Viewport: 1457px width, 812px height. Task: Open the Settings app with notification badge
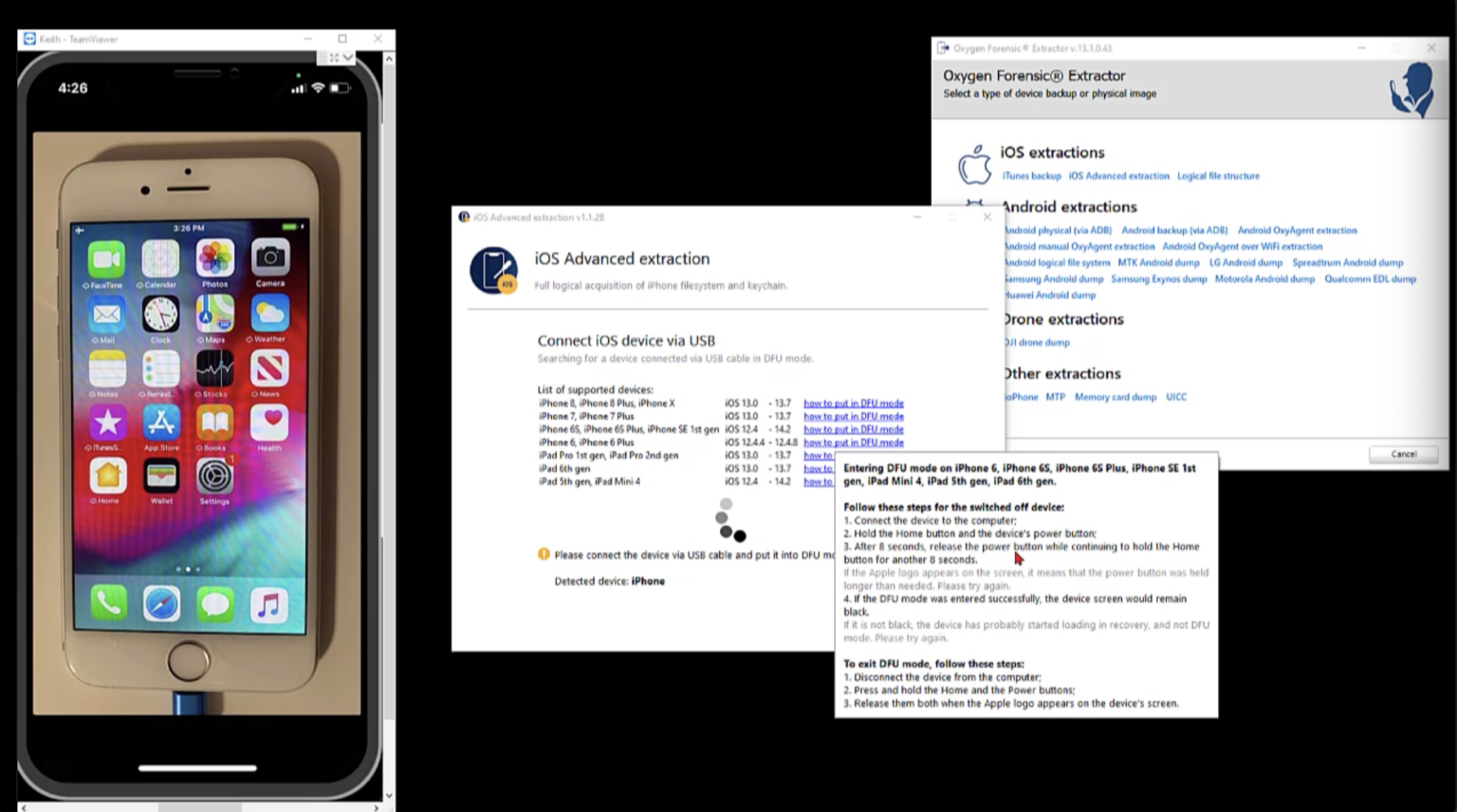215,476
